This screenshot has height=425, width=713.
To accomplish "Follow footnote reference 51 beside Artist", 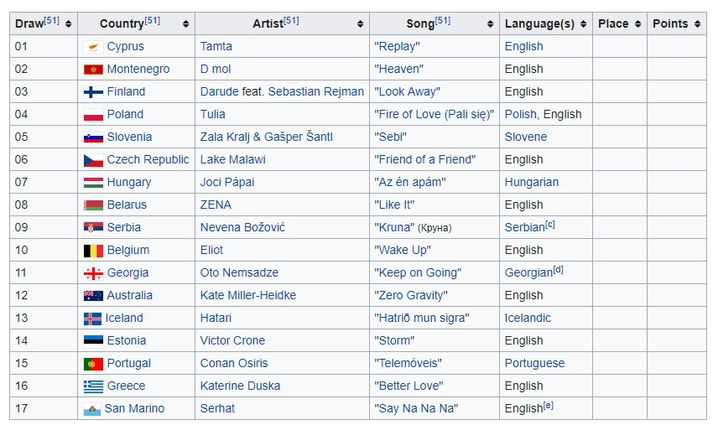I will point(291,21).
